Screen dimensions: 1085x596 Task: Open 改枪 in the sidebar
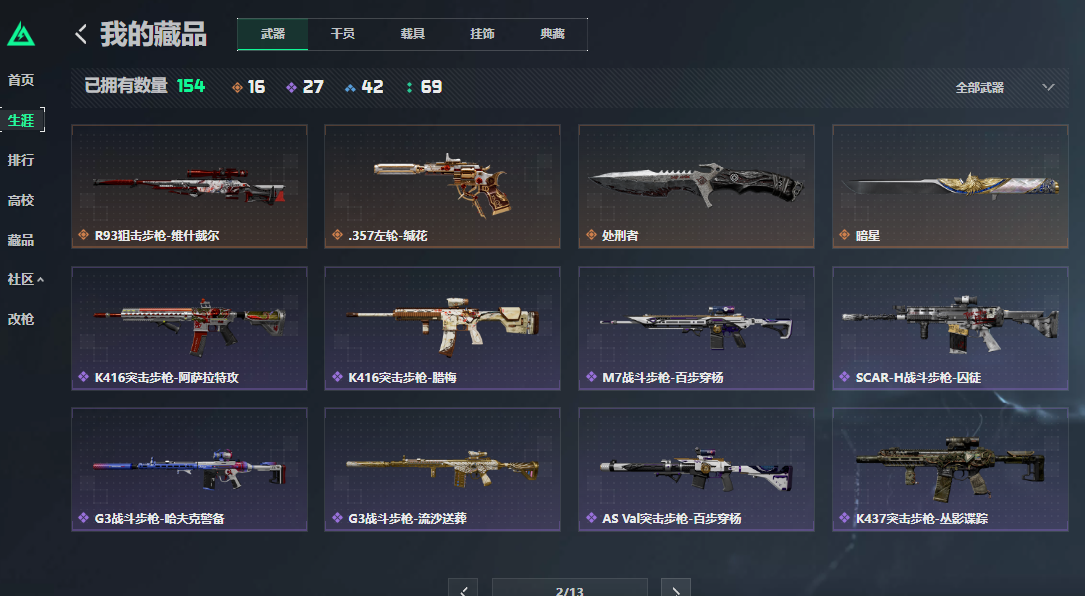point(21,319)
